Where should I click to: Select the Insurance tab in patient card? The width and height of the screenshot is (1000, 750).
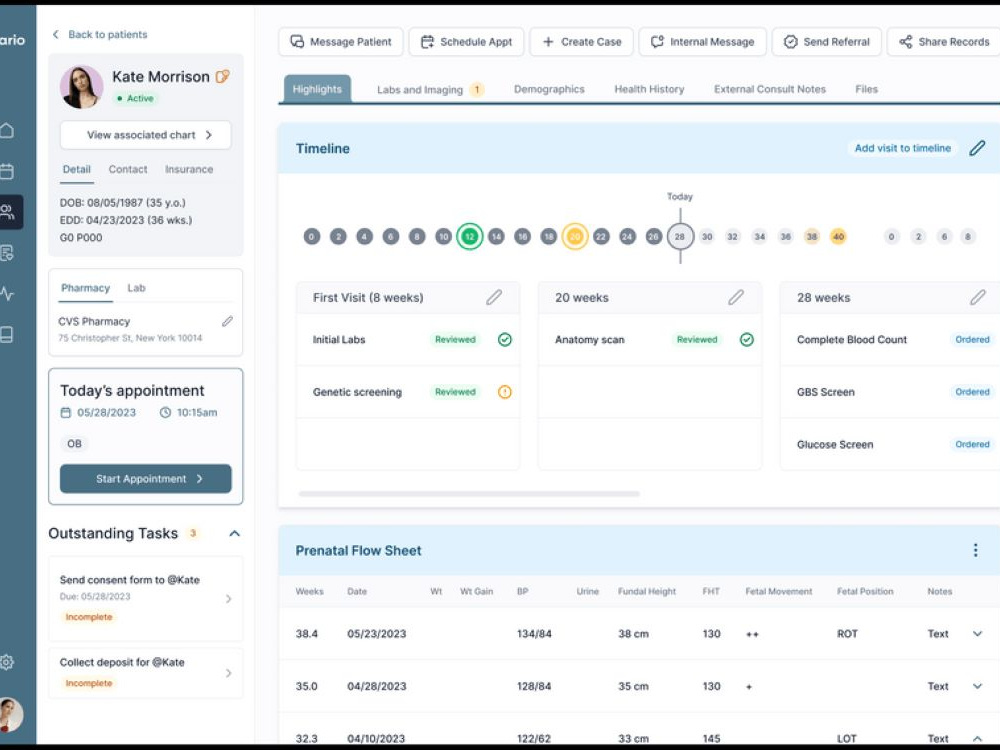coord(189,170)
